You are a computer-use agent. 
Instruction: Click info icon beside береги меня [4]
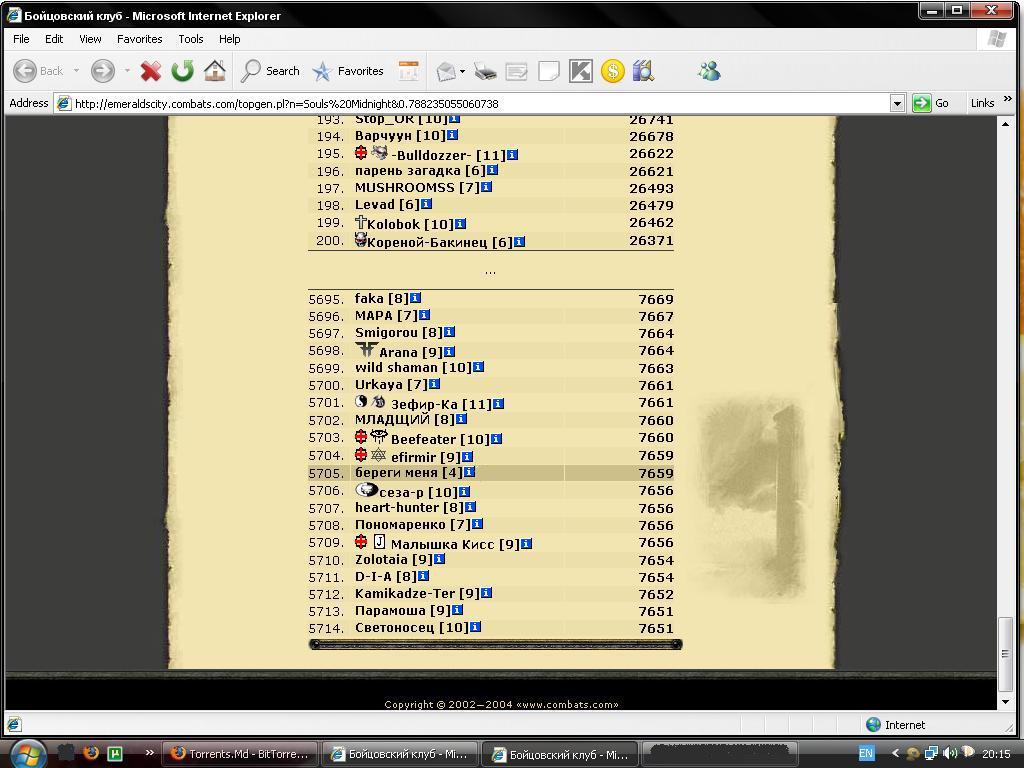point(469,472)
